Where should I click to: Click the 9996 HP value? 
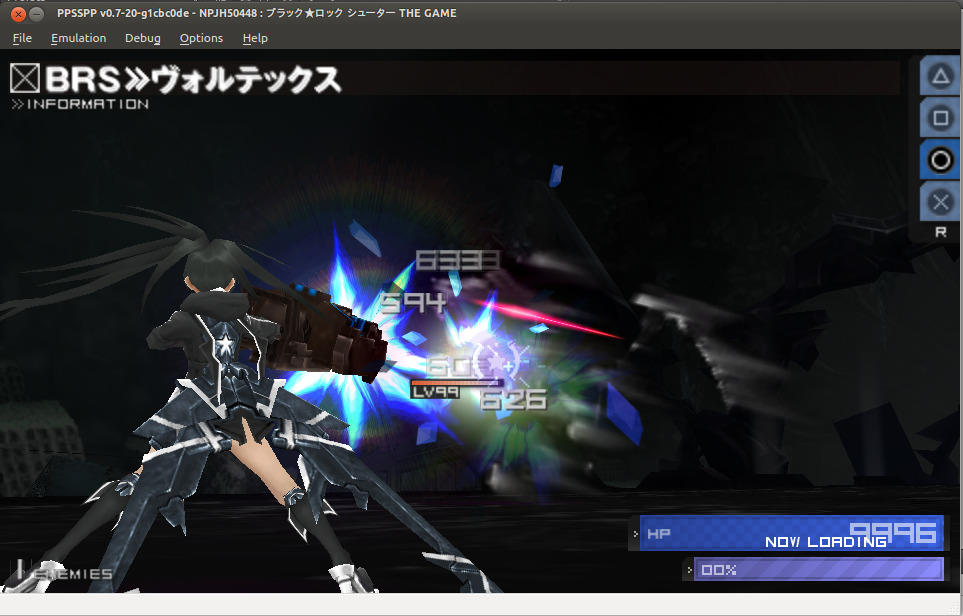click(894, 532)
